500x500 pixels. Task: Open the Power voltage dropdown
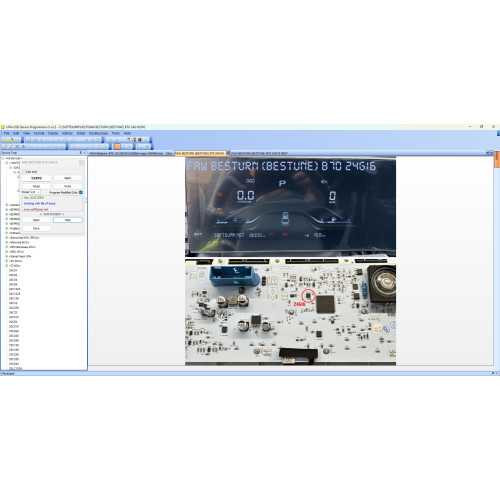pos(35,192)
